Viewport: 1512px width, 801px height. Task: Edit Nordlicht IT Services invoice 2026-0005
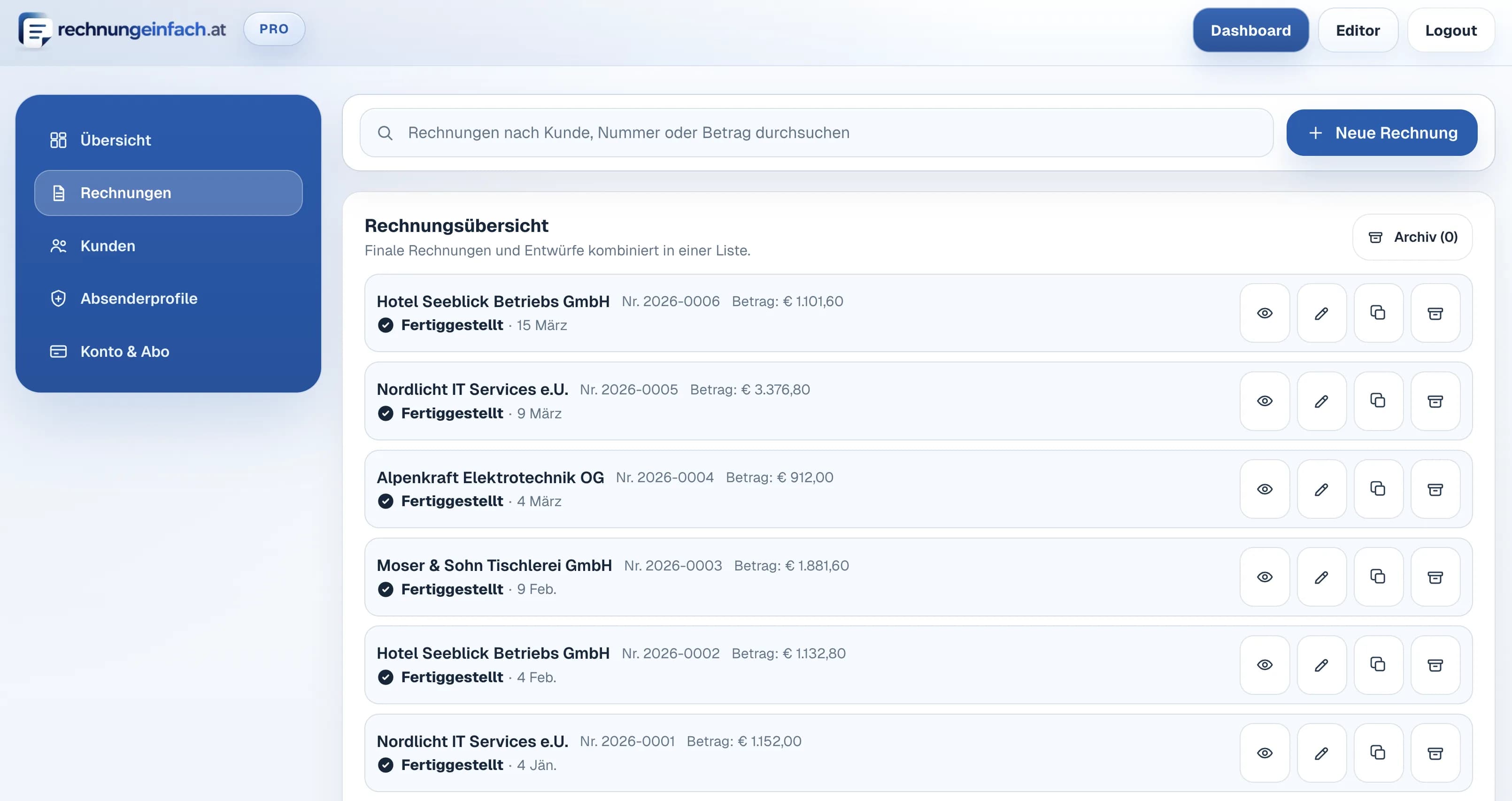click(x=1321, y=401)
